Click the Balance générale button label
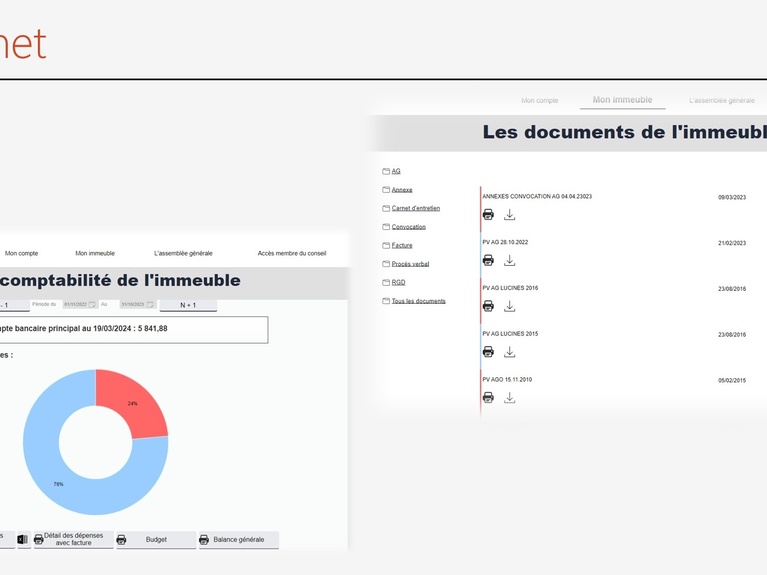Image resolution: width=767 pixels, height=575 pixels. click(x=238, y=540)
